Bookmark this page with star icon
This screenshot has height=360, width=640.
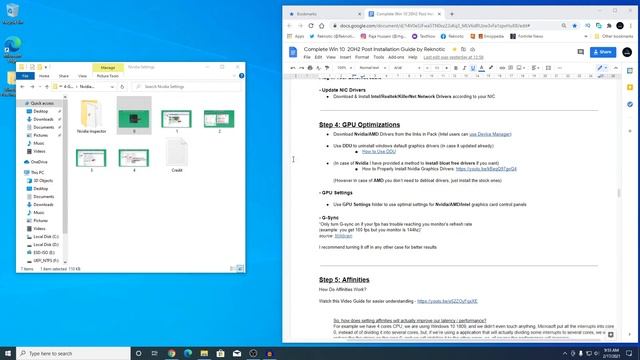(x=575, y=26)
